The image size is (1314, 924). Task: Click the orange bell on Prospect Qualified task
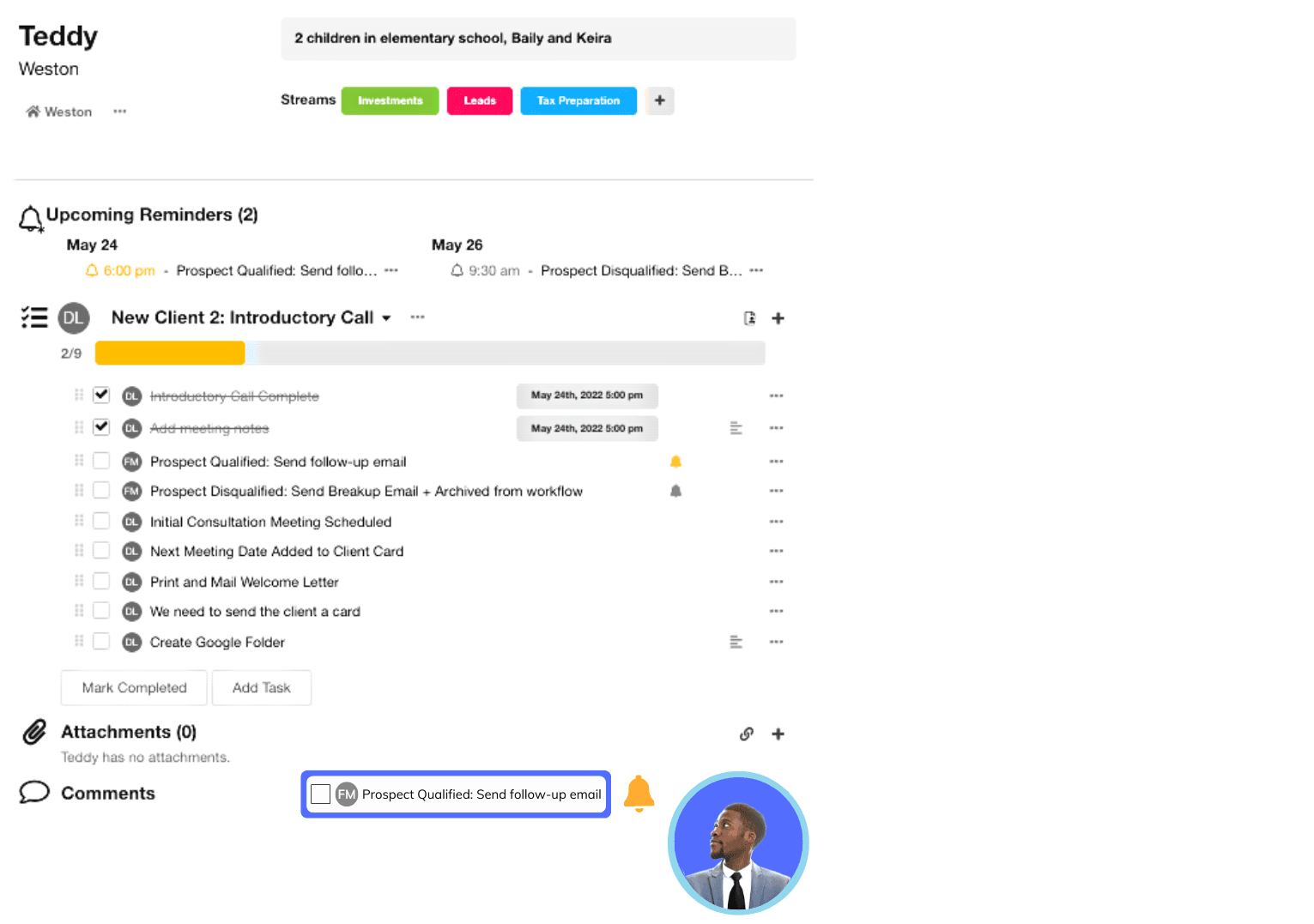pos(675,462)
